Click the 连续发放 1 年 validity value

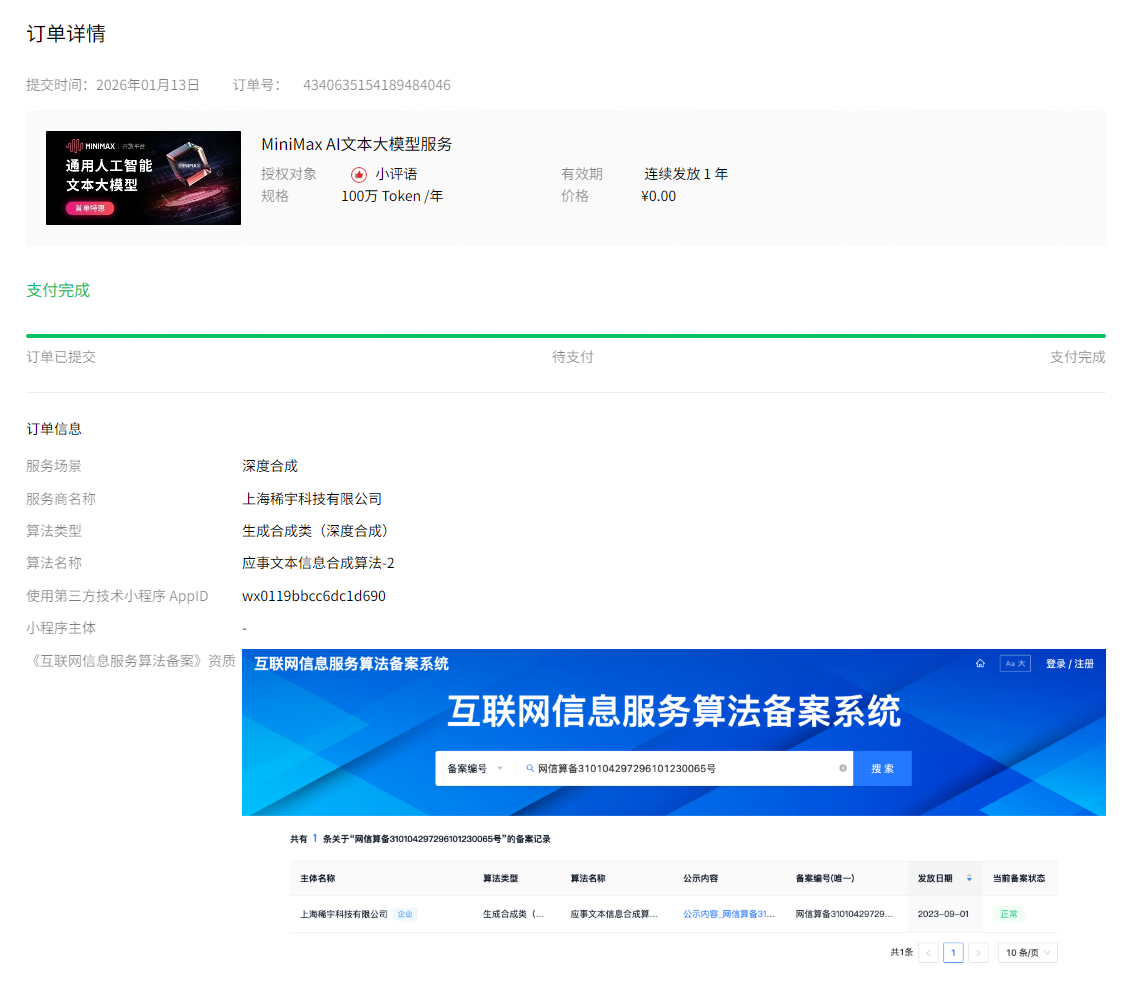click(686, 174)
